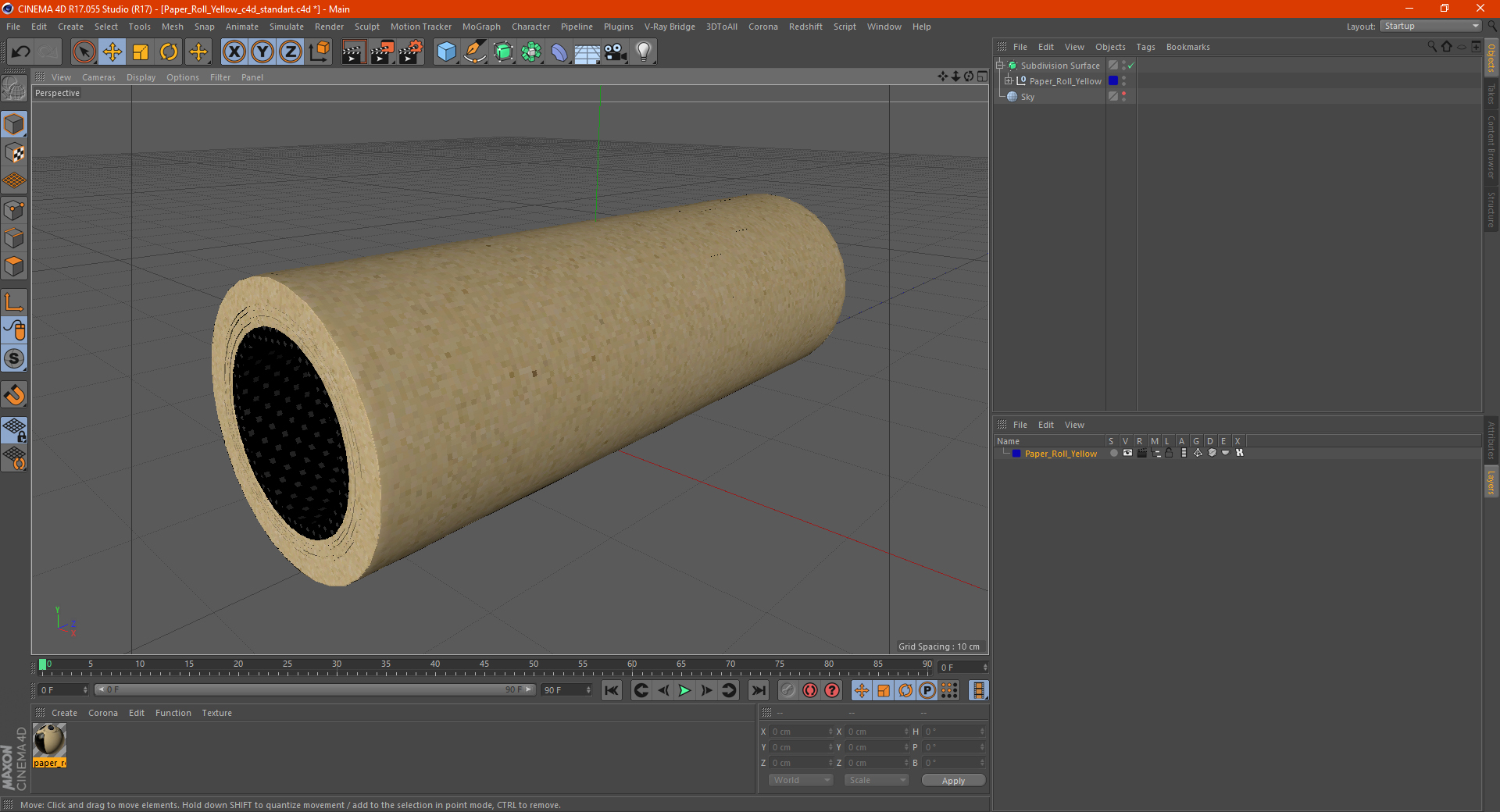The image size is (1500, 812).
Task: Click the Undo arrow icon
Action: point(21,52)
